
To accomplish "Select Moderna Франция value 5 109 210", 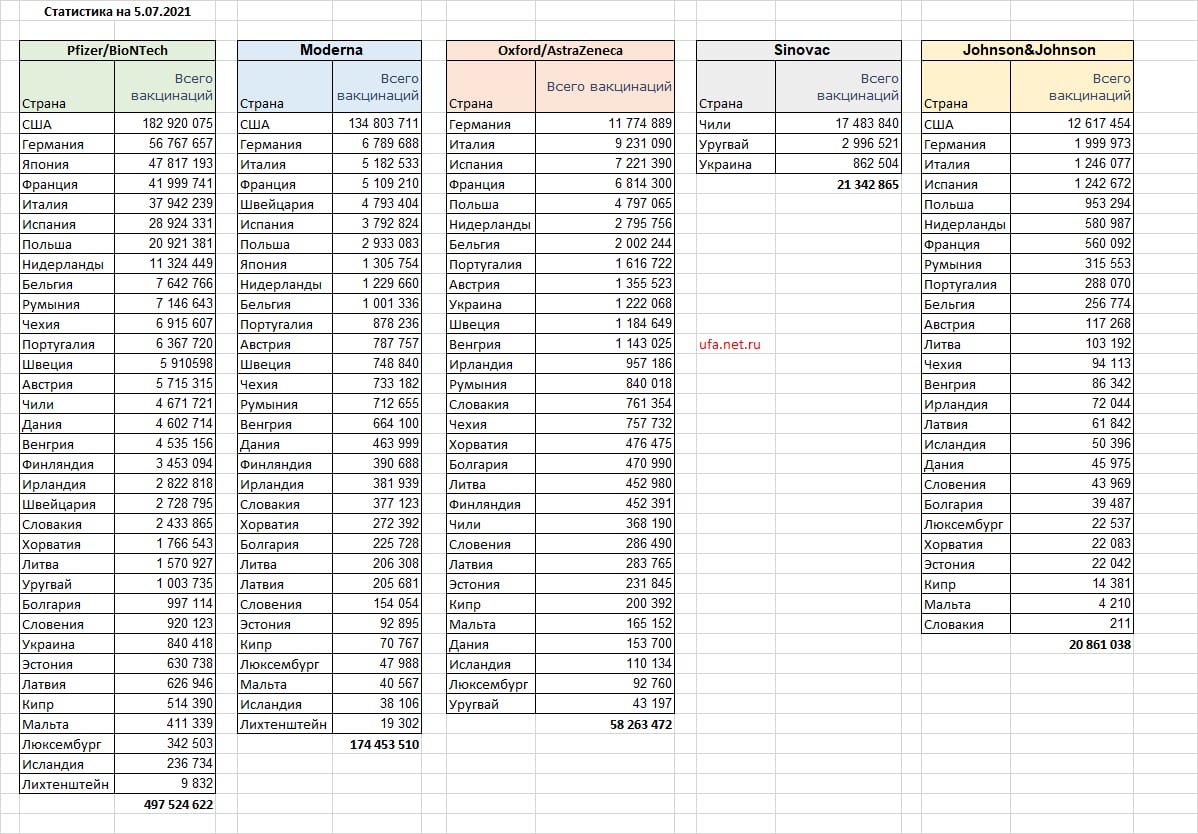I will tap(377, 183).
